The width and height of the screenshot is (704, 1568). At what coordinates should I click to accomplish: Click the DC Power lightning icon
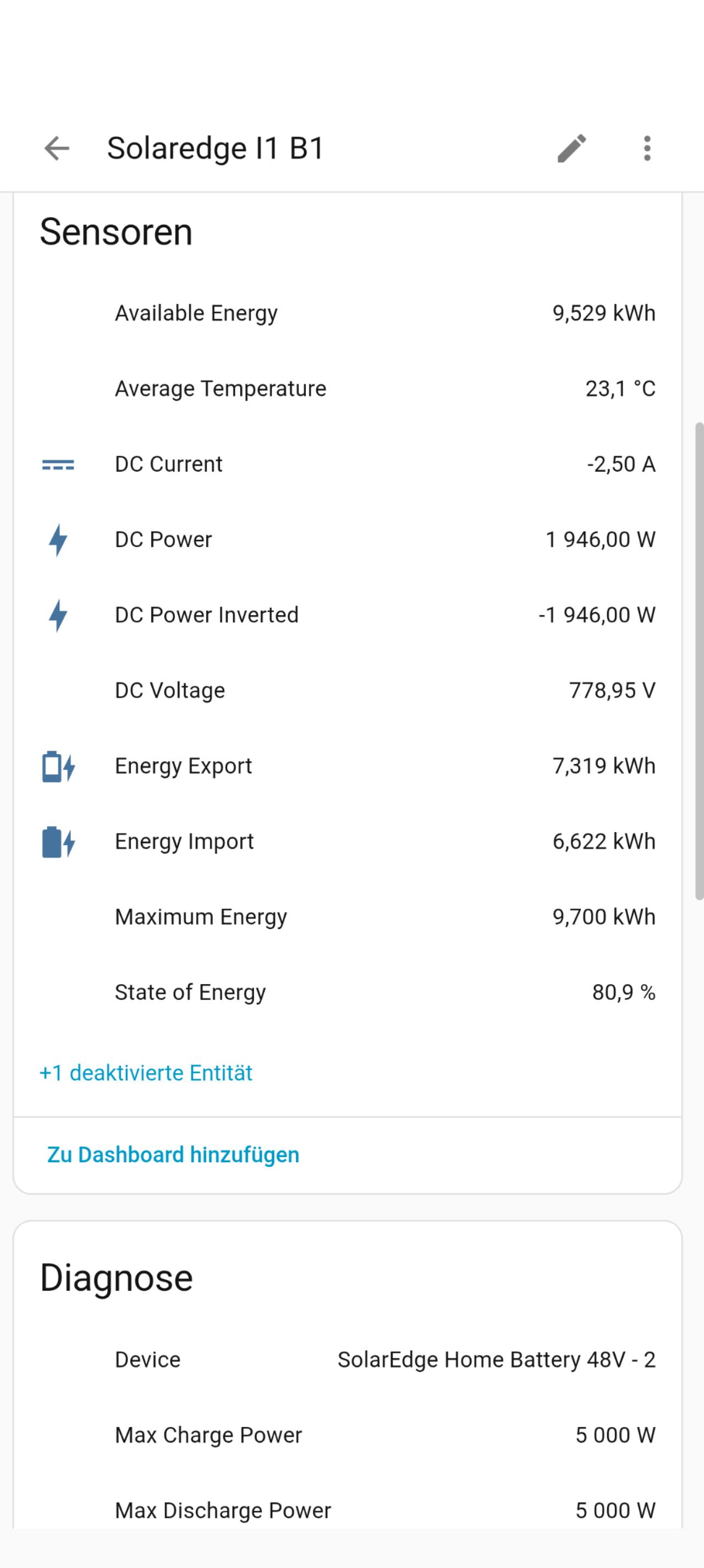click(x=58, y=540)
